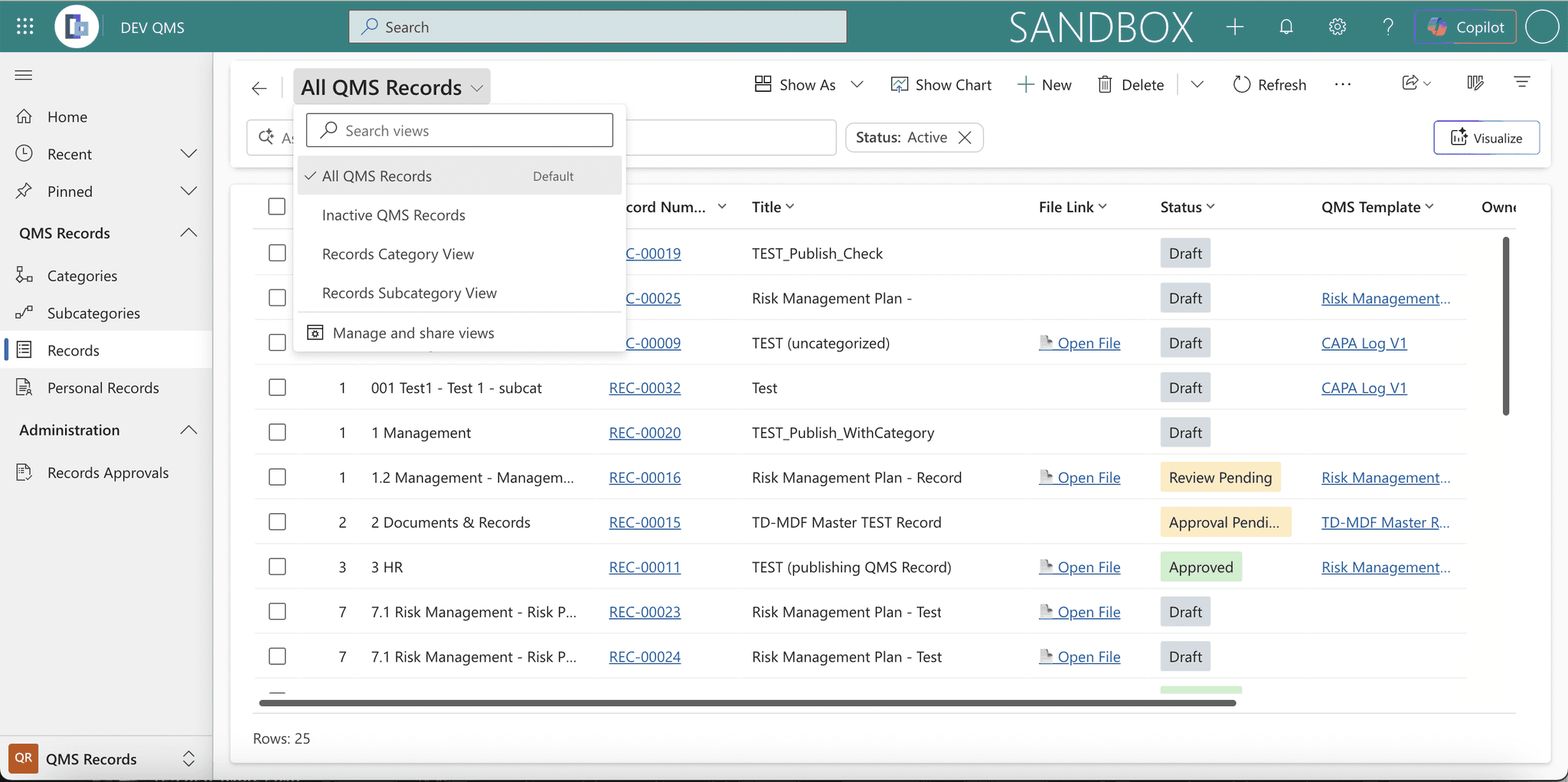Click the Delete trash button
This screenshot has width=1568, height=782.
[1131, 84]
